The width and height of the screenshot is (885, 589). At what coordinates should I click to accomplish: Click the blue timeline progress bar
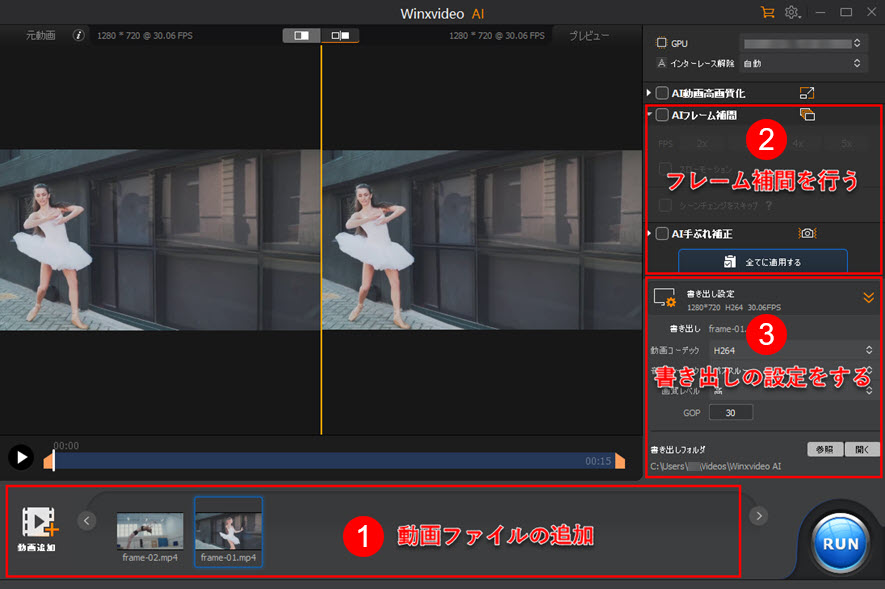coord(334,461)
